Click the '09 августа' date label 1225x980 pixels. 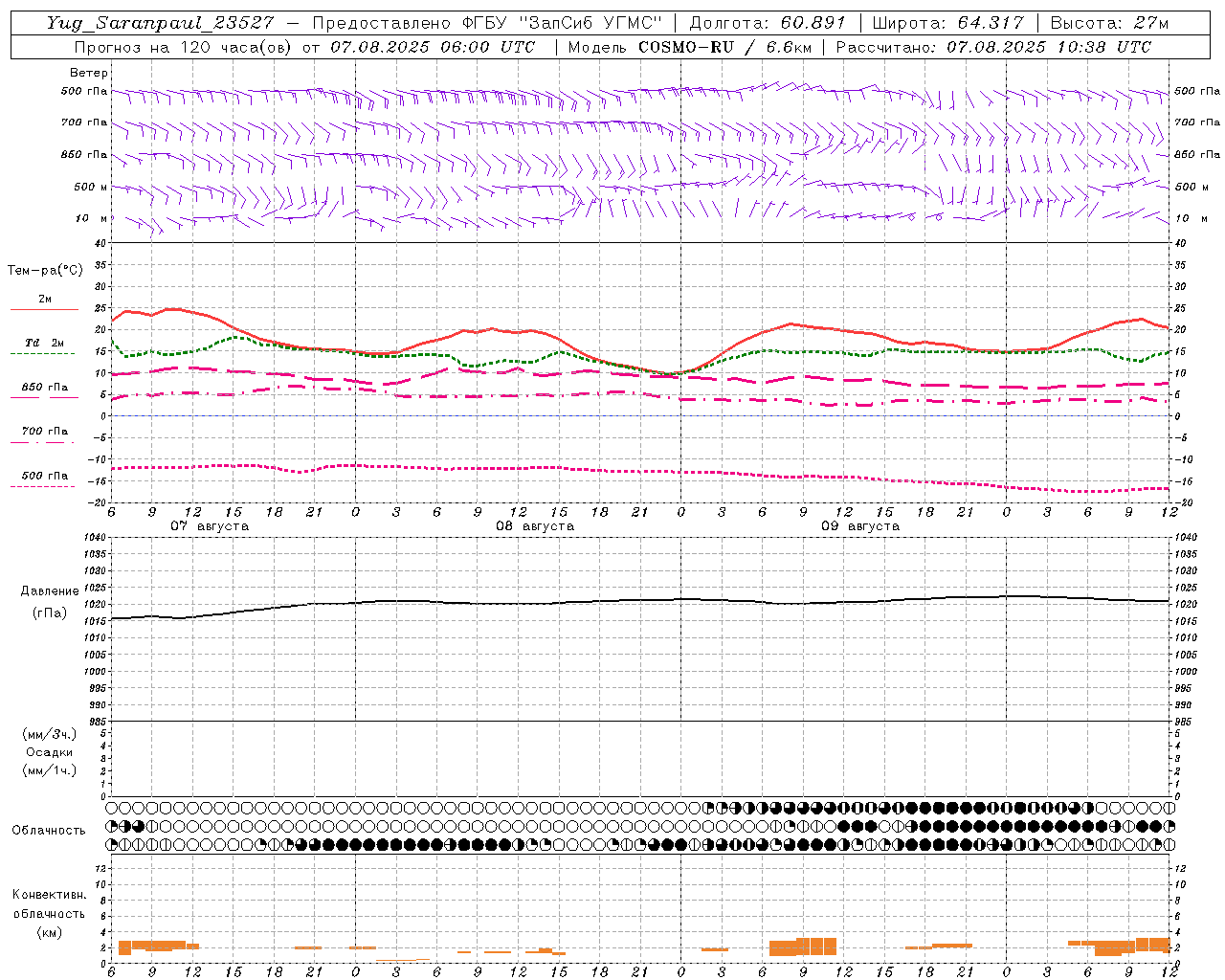(860, 526)
